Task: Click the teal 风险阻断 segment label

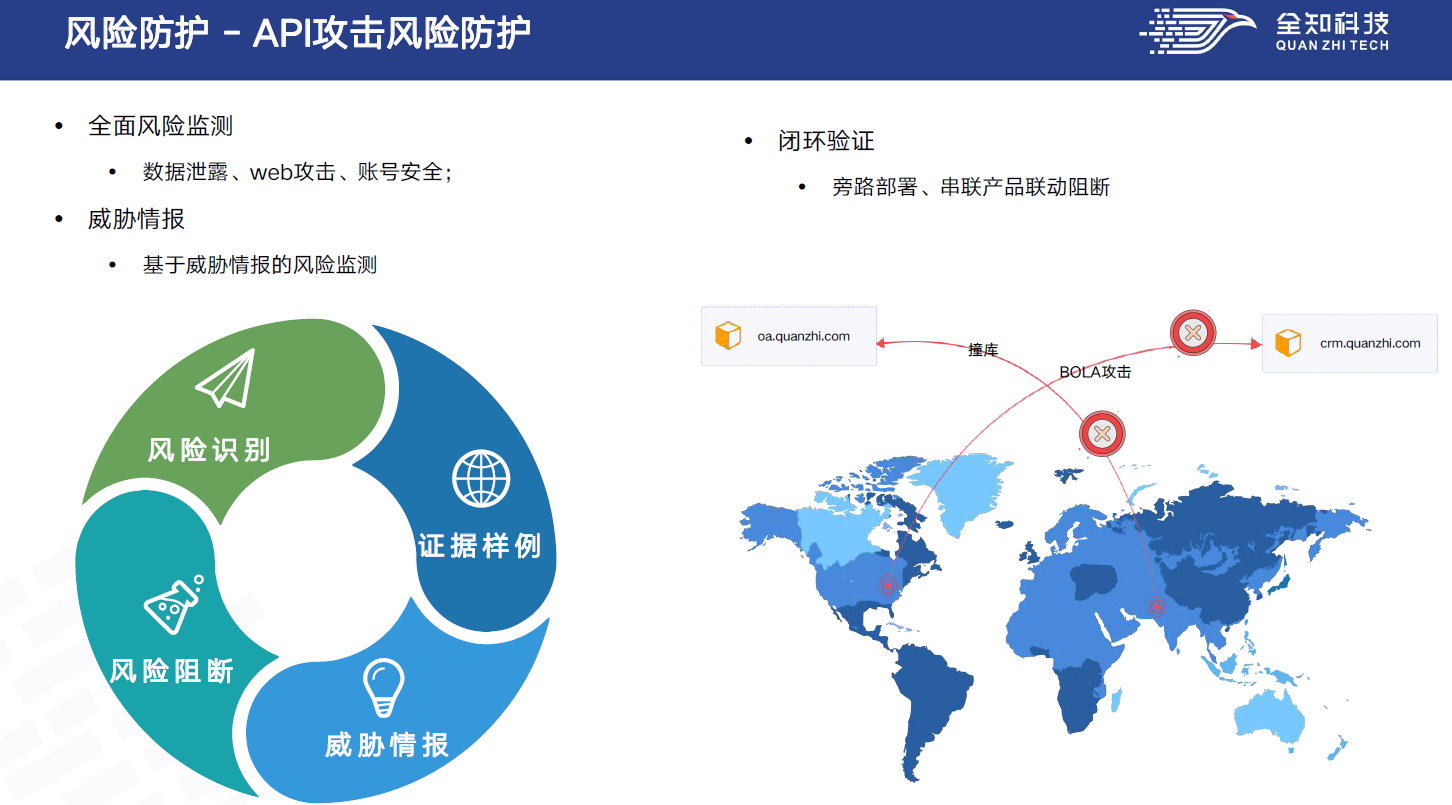Action: click(172, 671)
